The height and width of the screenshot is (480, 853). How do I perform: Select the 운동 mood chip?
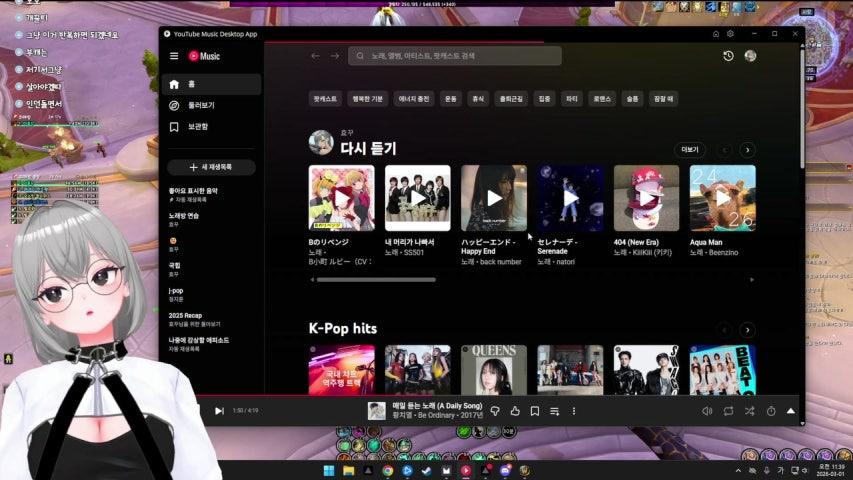[x=451, y=99]
